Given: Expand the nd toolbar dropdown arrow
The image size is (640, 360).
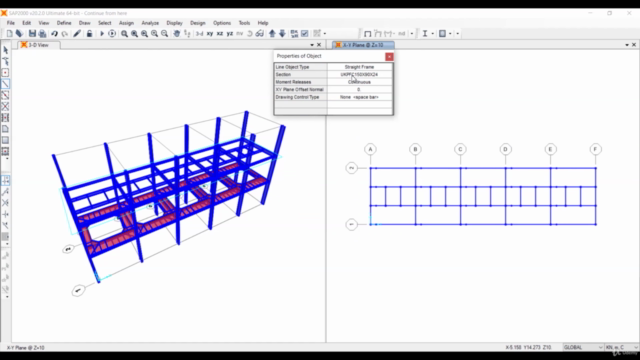Looking at the screenshot, I should pos(411,33).
